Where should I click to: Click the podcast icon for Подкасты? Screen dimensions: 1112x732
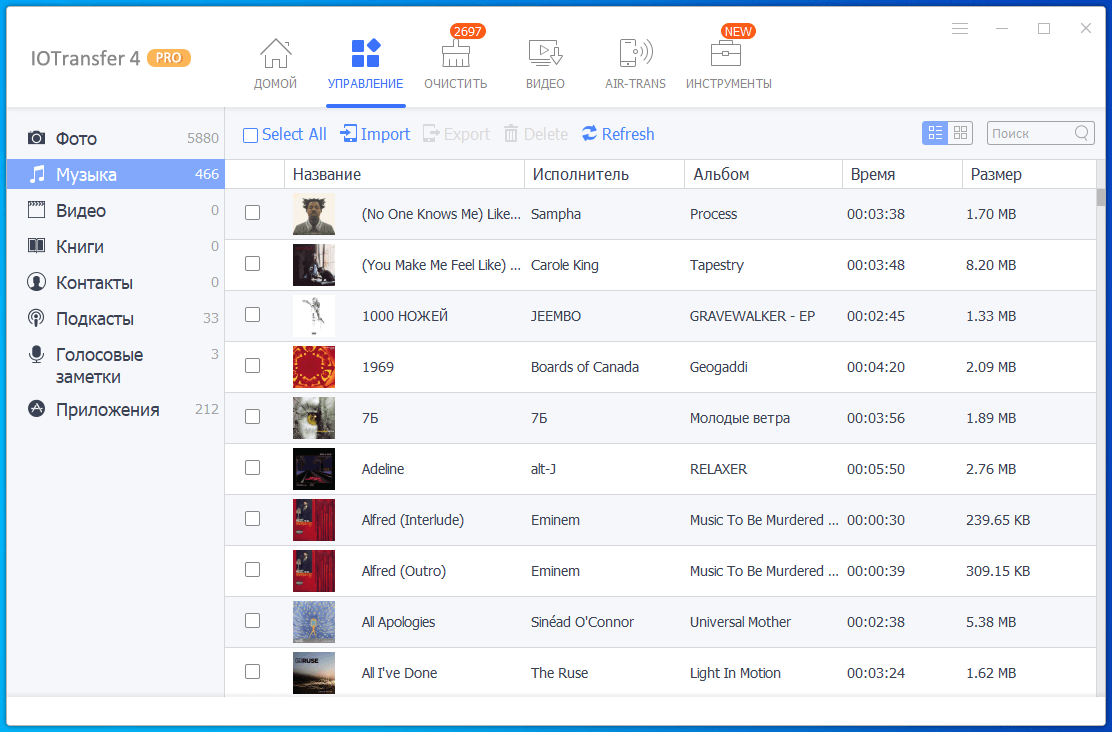tap(36, 318)
